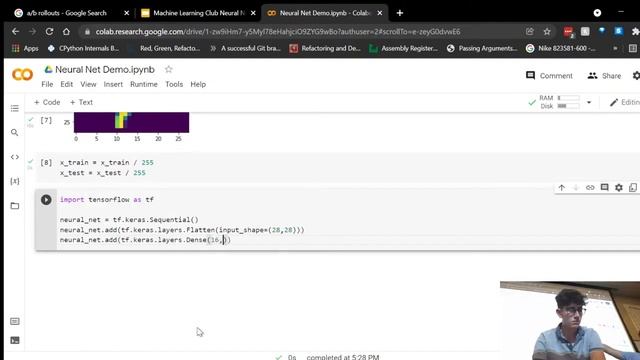
Task: Go back in the browser
Action: coord(16,31)
